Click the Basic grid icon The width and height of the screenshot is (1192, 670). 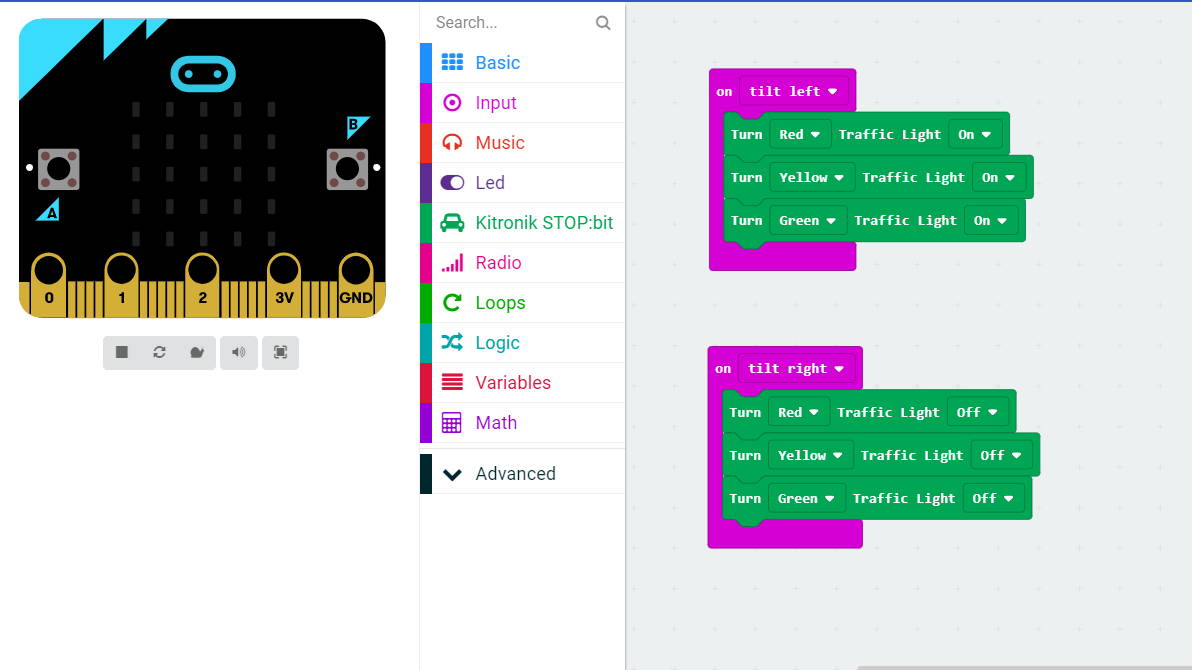[452, 62]
